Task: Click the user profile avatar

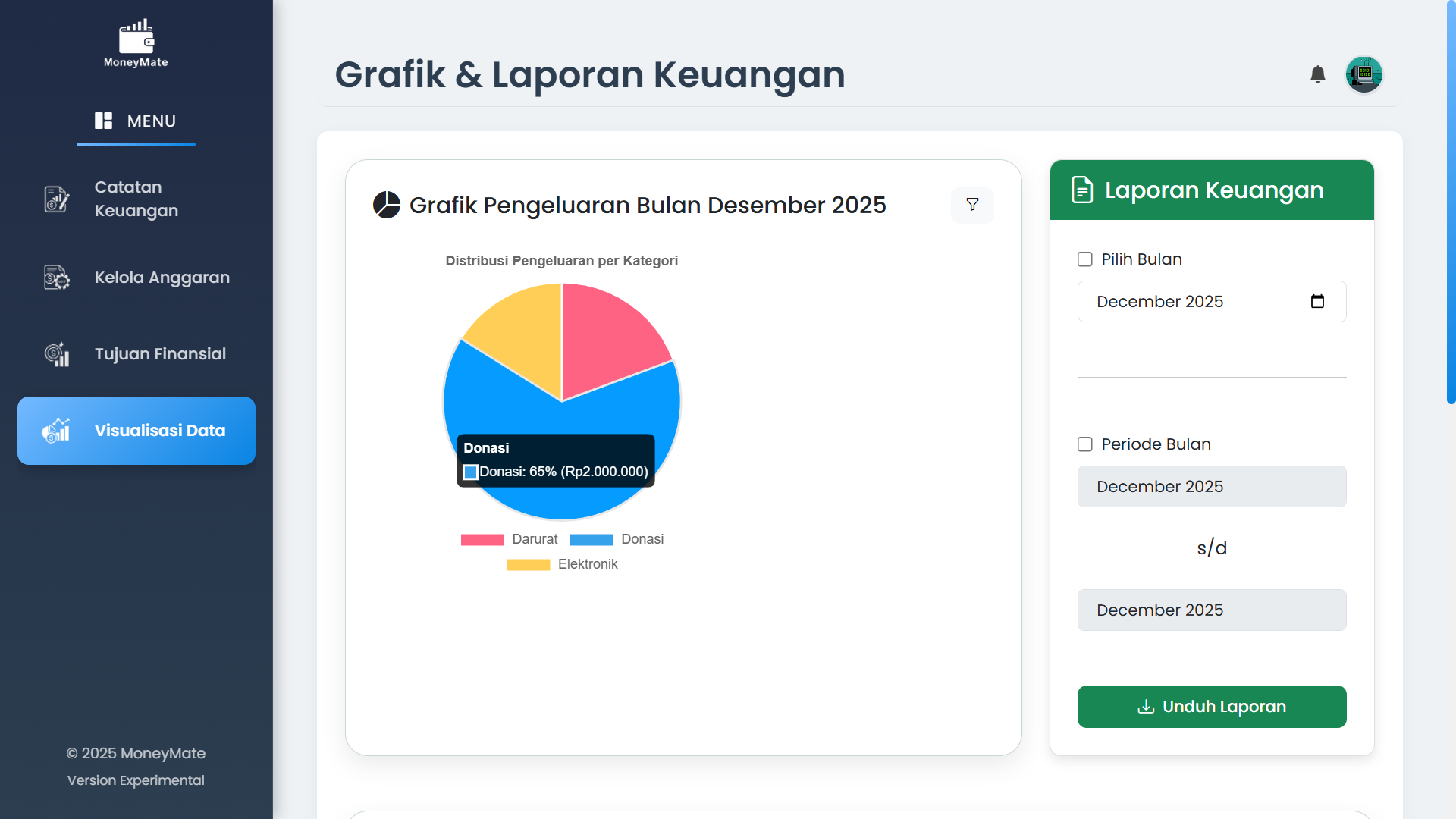Action: [x=1363, y=74]
